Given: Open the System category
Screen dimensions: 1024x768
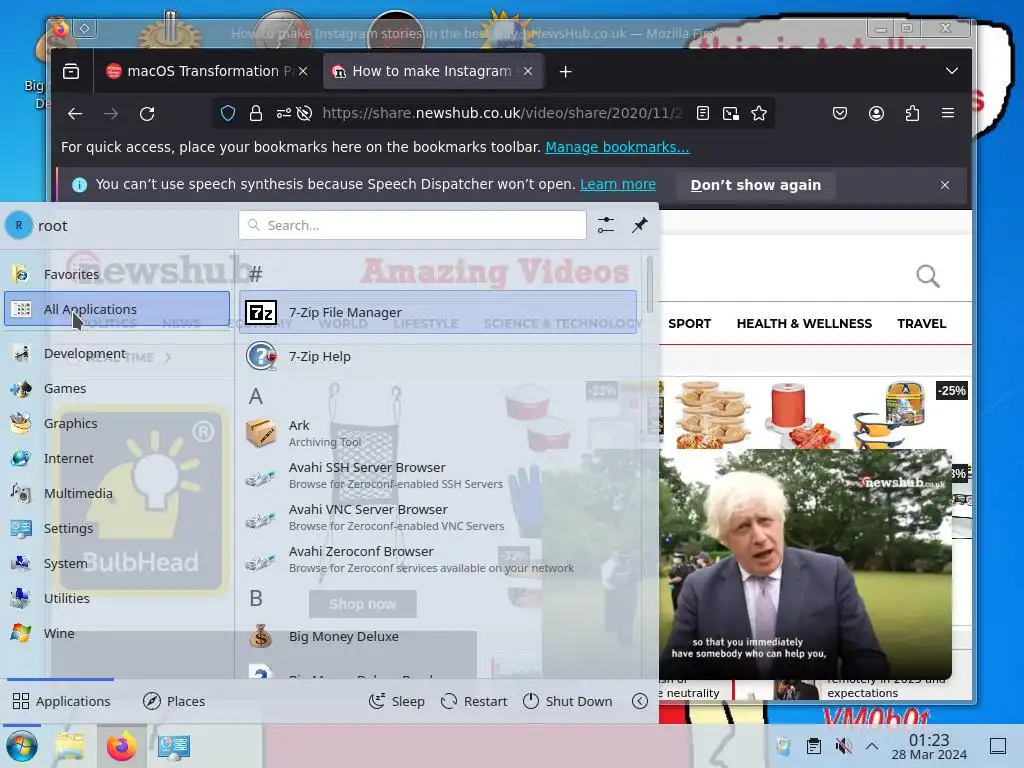Looking at the screenshot, I should (x=117, y=564).
